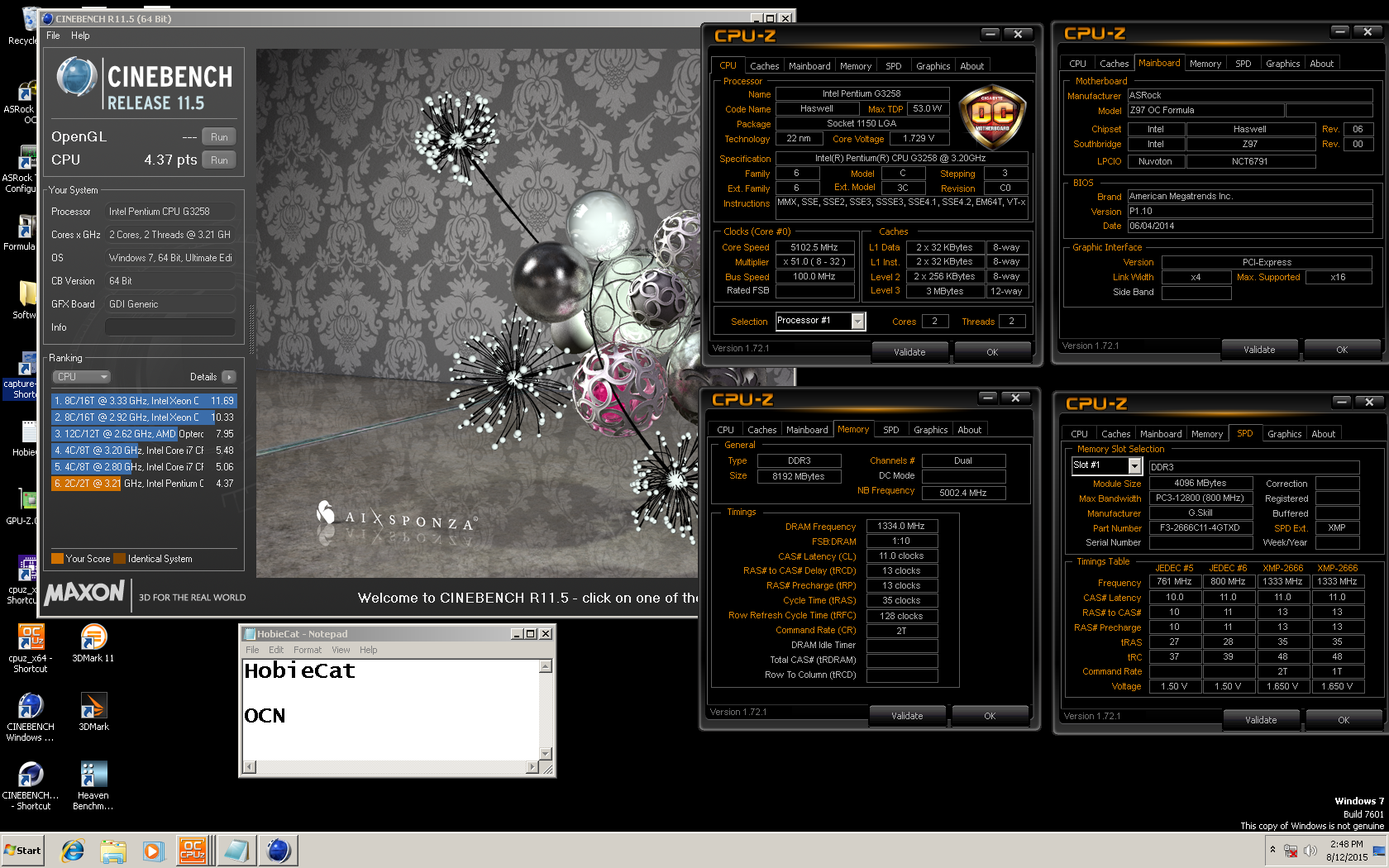1389x868 pixels.
Task: Click Identical System legend swatch
Action: 120,559
